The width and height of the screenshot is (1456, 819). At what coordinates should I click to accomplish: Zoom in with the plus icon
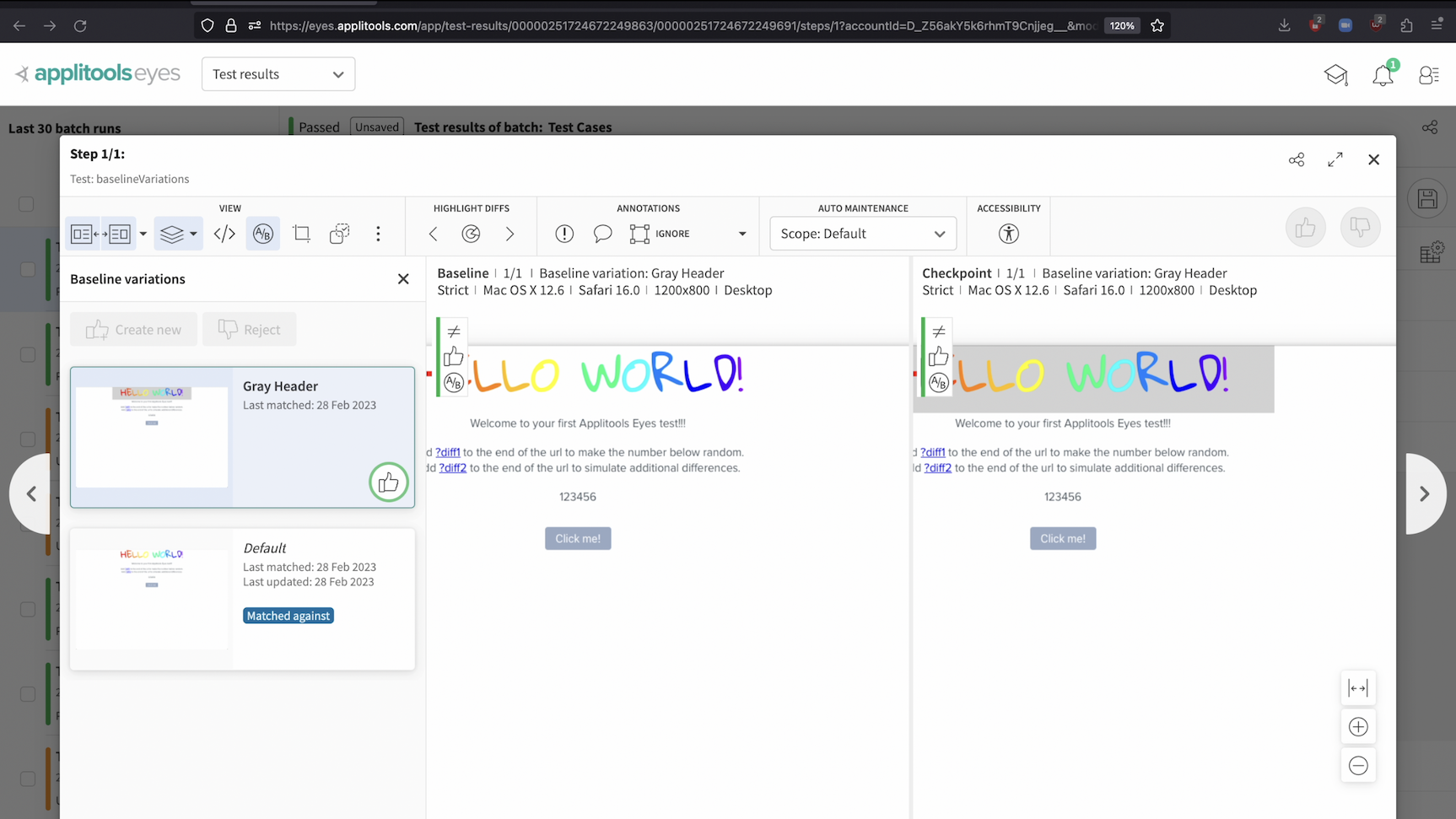coord(1358,726)
